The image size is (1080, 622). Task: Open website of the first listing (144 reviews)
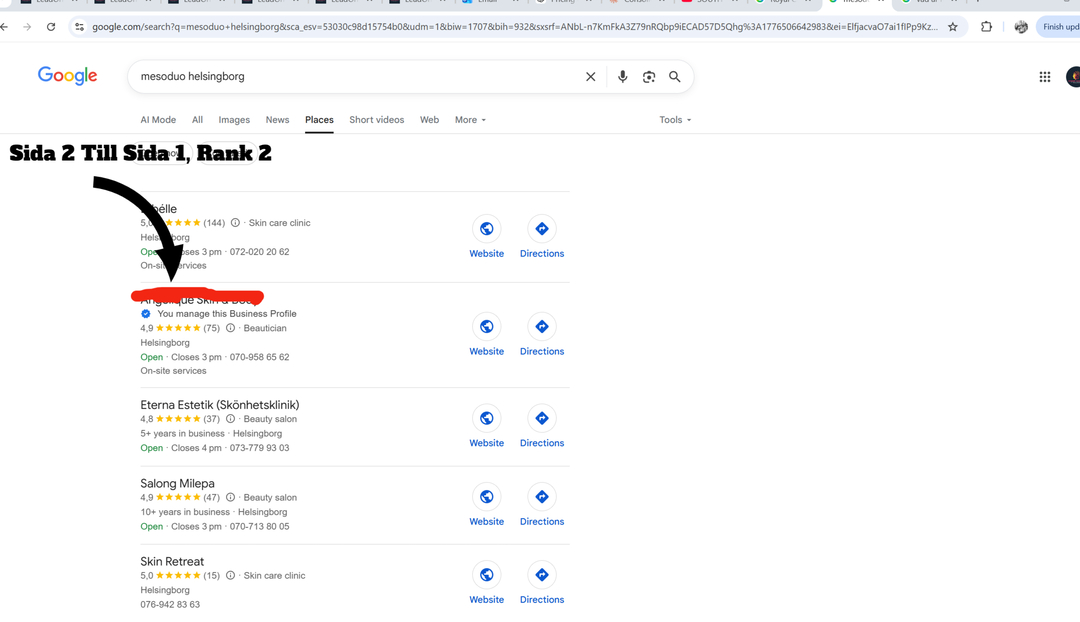point(486,236)
